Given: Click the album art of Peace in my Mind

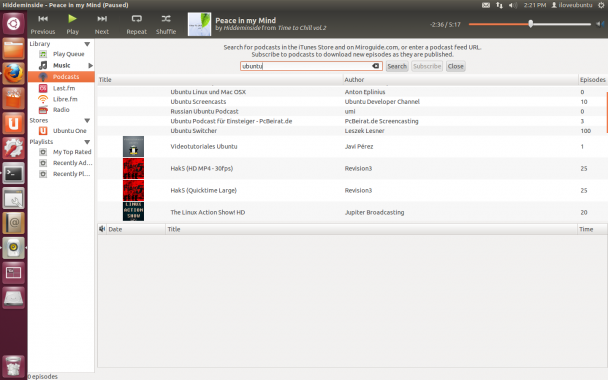Looking at the screenshot, I should tap(199, 24).
